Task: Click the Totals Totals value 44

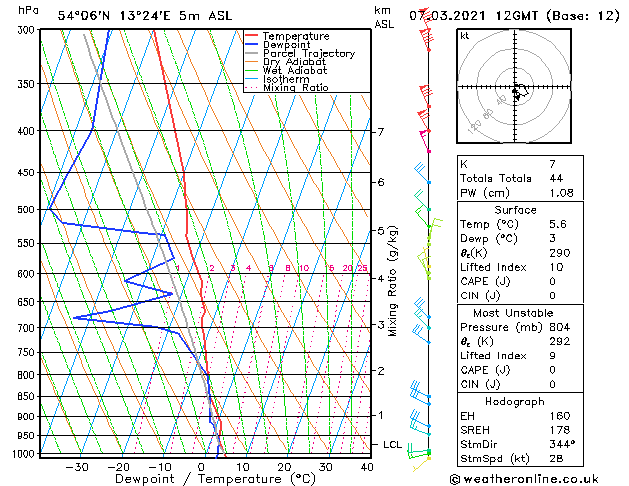Action: pyautogui.click(x=556, y=178)
